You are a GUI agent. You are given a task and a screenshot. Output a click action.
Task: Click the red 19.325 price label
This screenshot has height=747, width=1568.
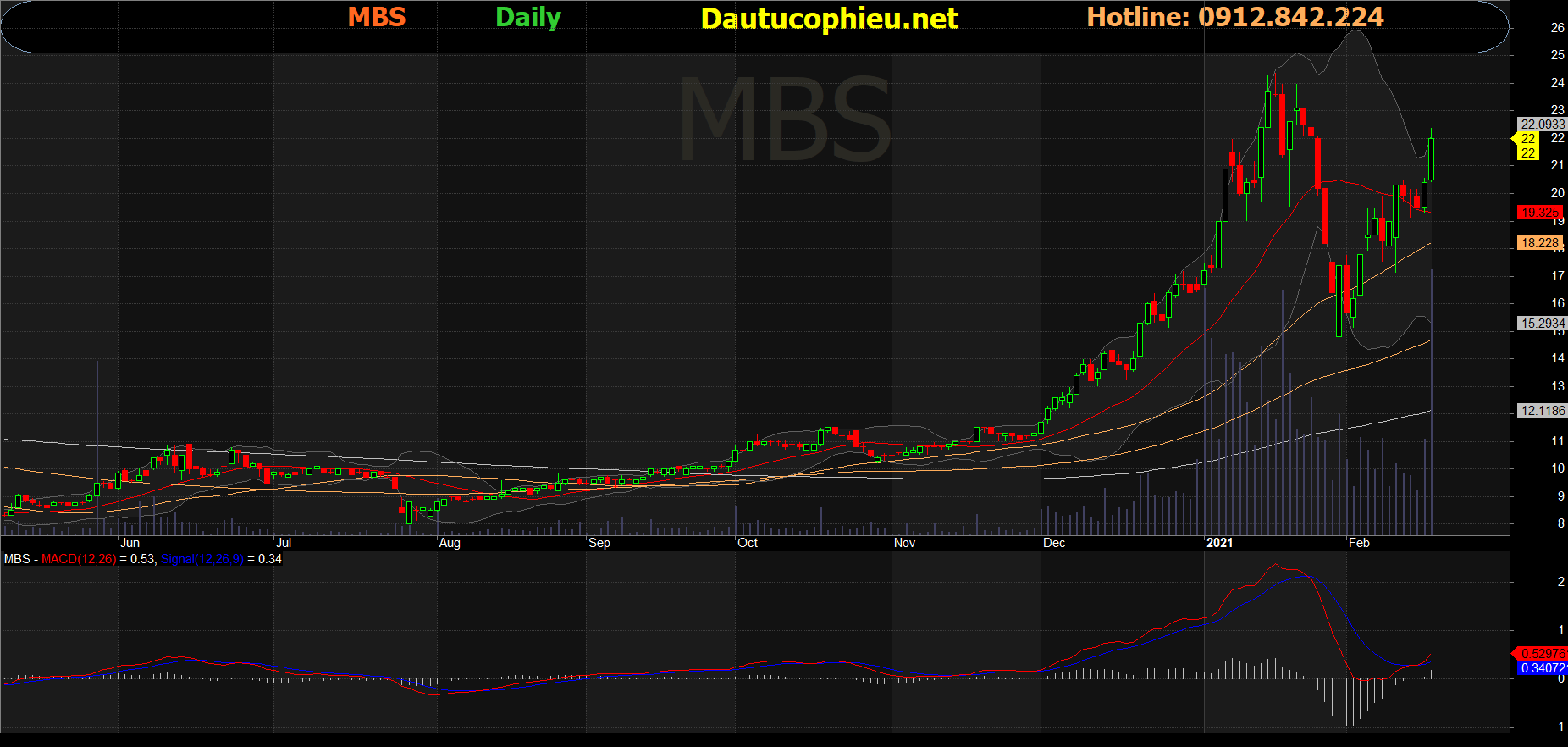click(x=1539, y=213)
